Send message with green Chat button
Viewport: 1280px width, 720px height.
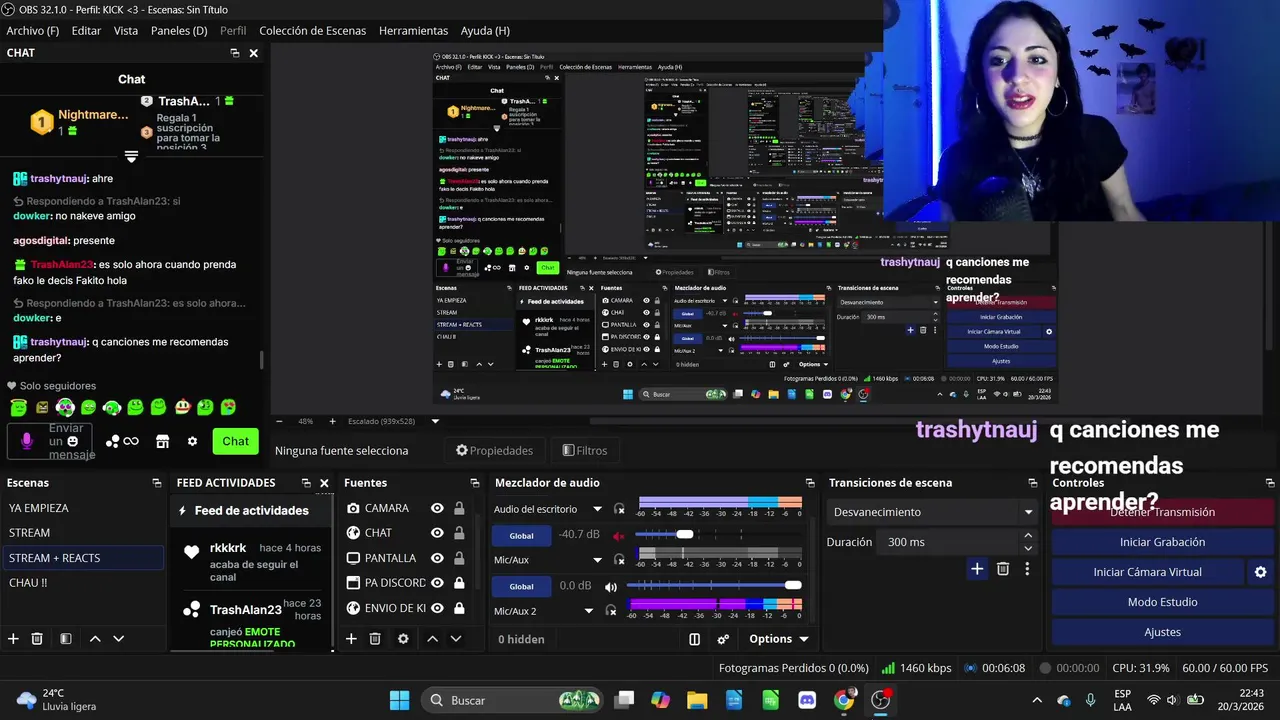(x=236, y=441)
